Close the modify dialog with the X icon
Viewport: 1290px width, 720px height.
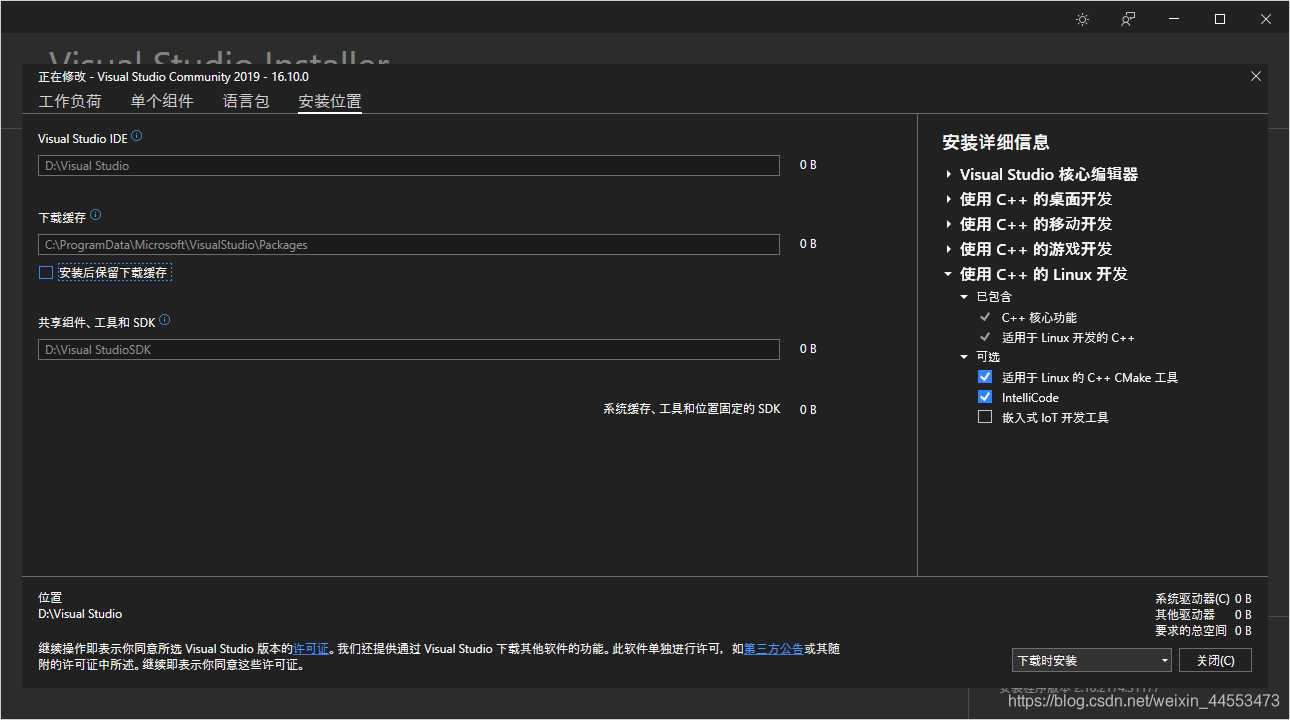pos(1256,76)
